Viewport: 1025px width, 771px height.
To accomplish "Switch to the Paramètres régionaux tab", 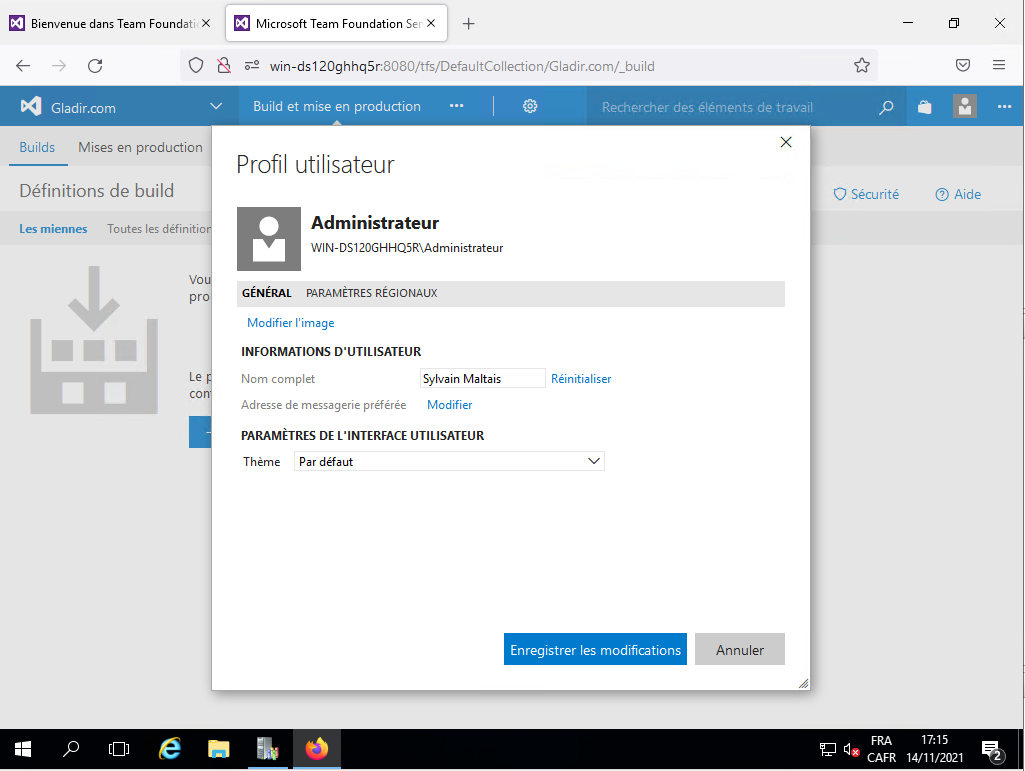I will pos(371,293).
